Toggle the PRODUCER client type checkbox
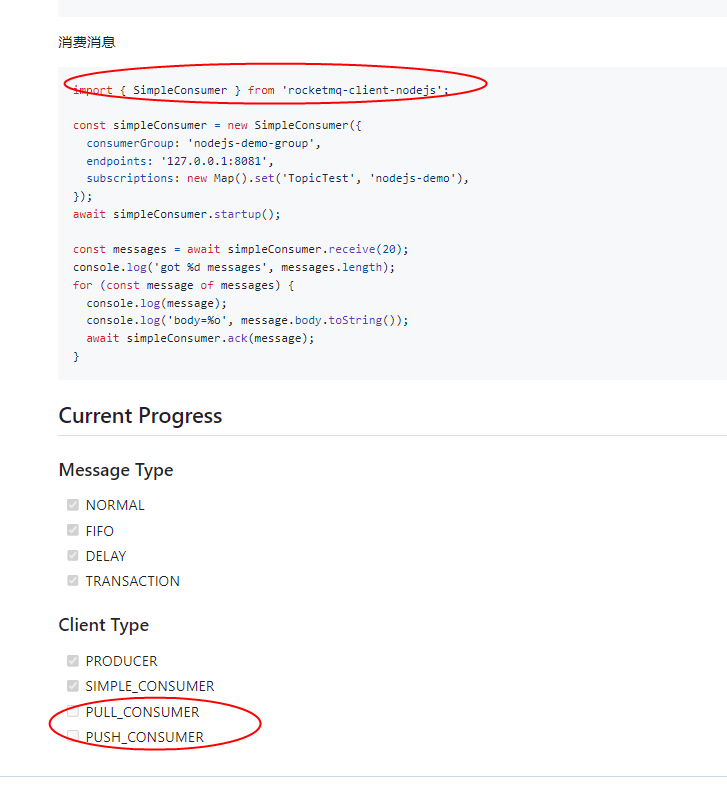The height and width of the screenshot is (794, 727). pyautogui.click(x=73, y=661)
